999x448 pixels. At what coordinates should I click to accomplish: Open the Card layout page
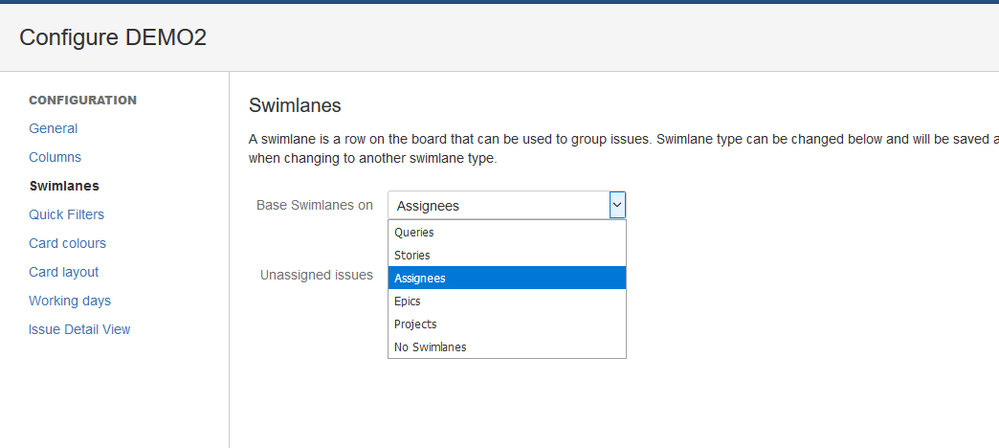click(63, 272)
